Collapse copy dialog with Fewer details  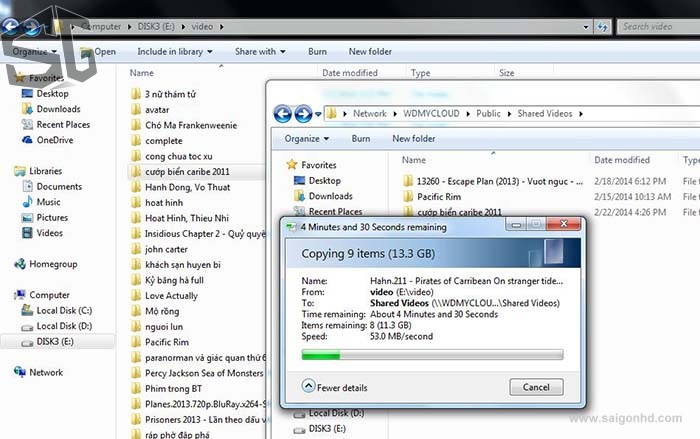(334, 387)
